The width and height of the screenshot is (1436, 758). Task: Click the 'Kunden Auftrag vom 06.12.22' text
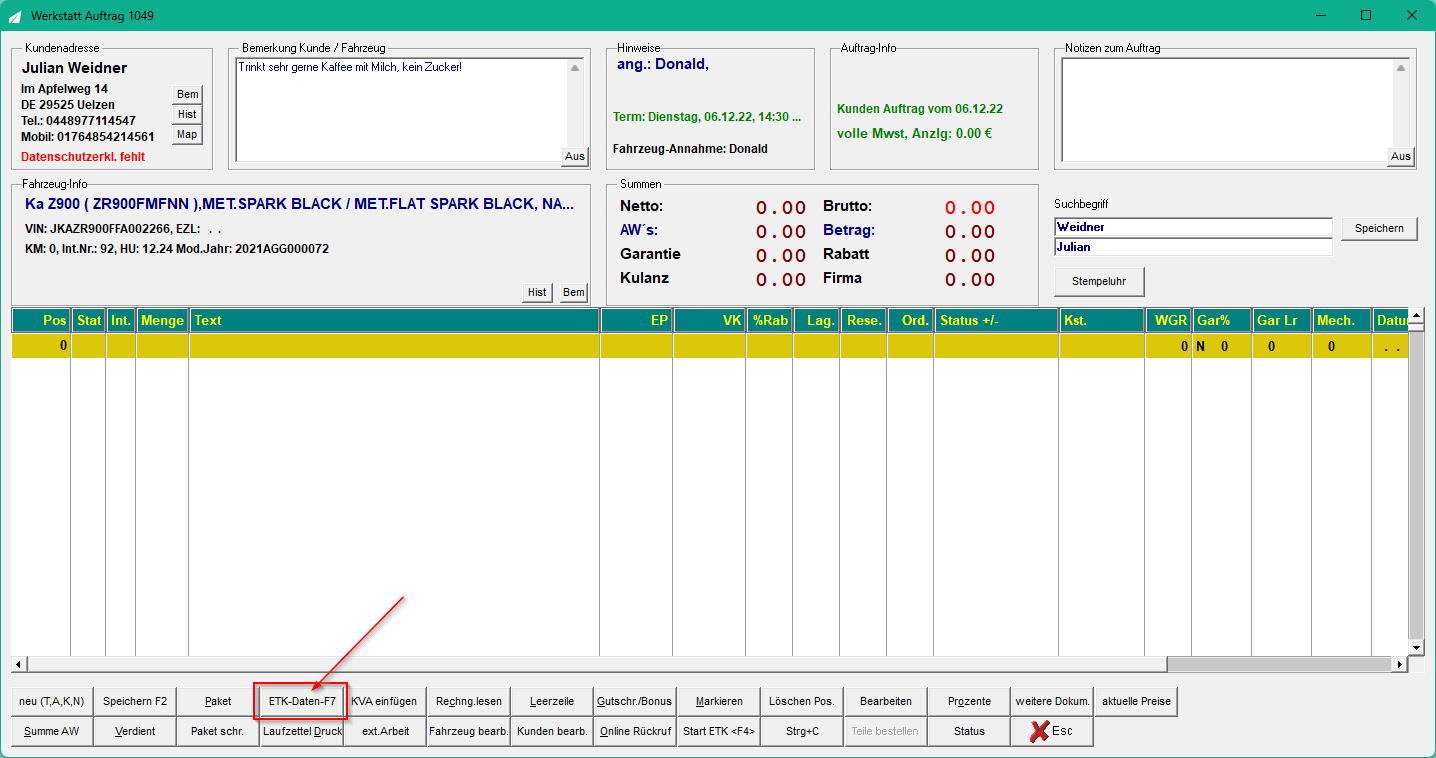[920, 109]
